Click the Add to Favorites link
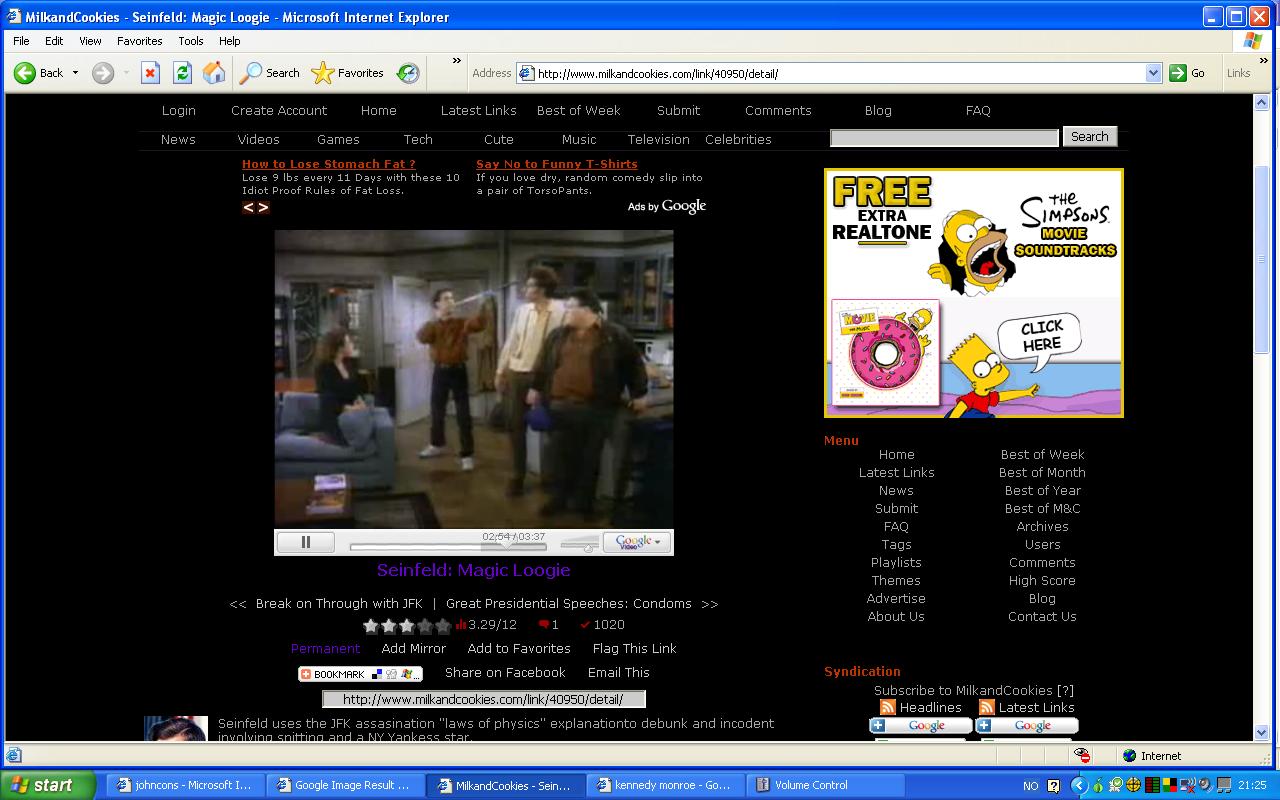Image resolution: width=1280 pixels, height=800 pixels. 519,649
